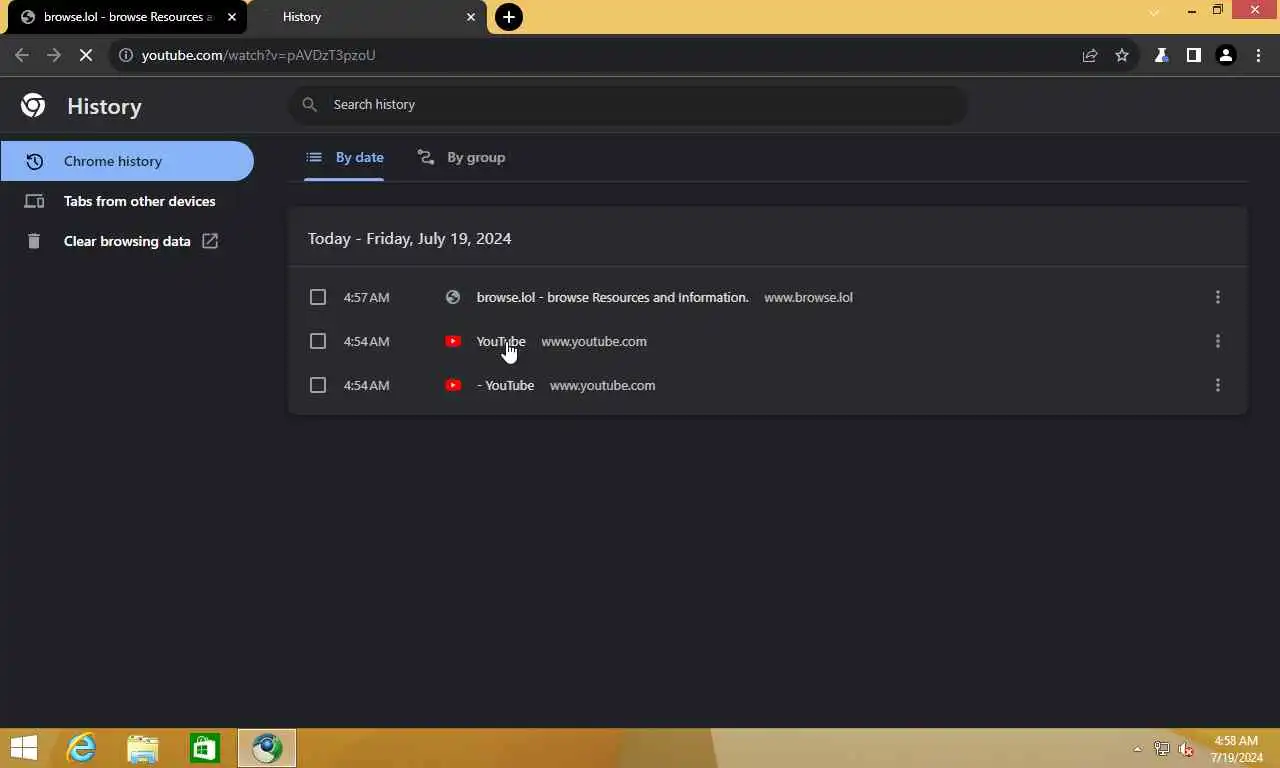Open the 'YouTube' history link
Image resolution: width=1280 pixels, height=768 pixels.
(501, 341)
